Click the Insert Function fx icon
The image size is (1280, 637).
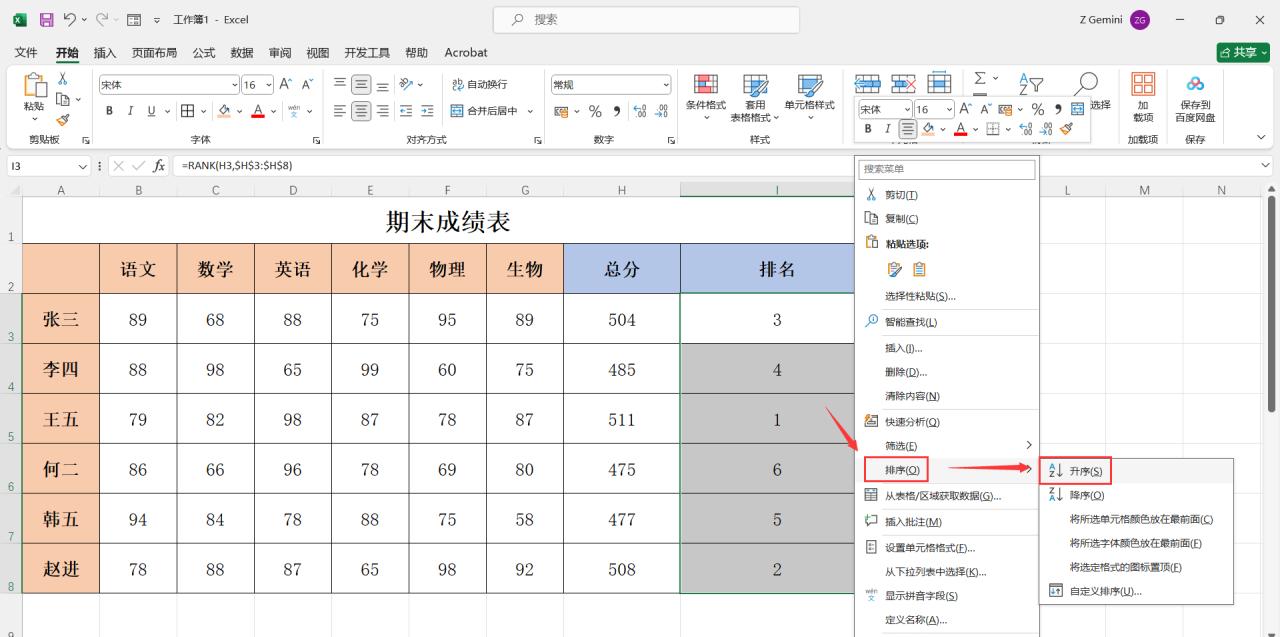[159, 166]
